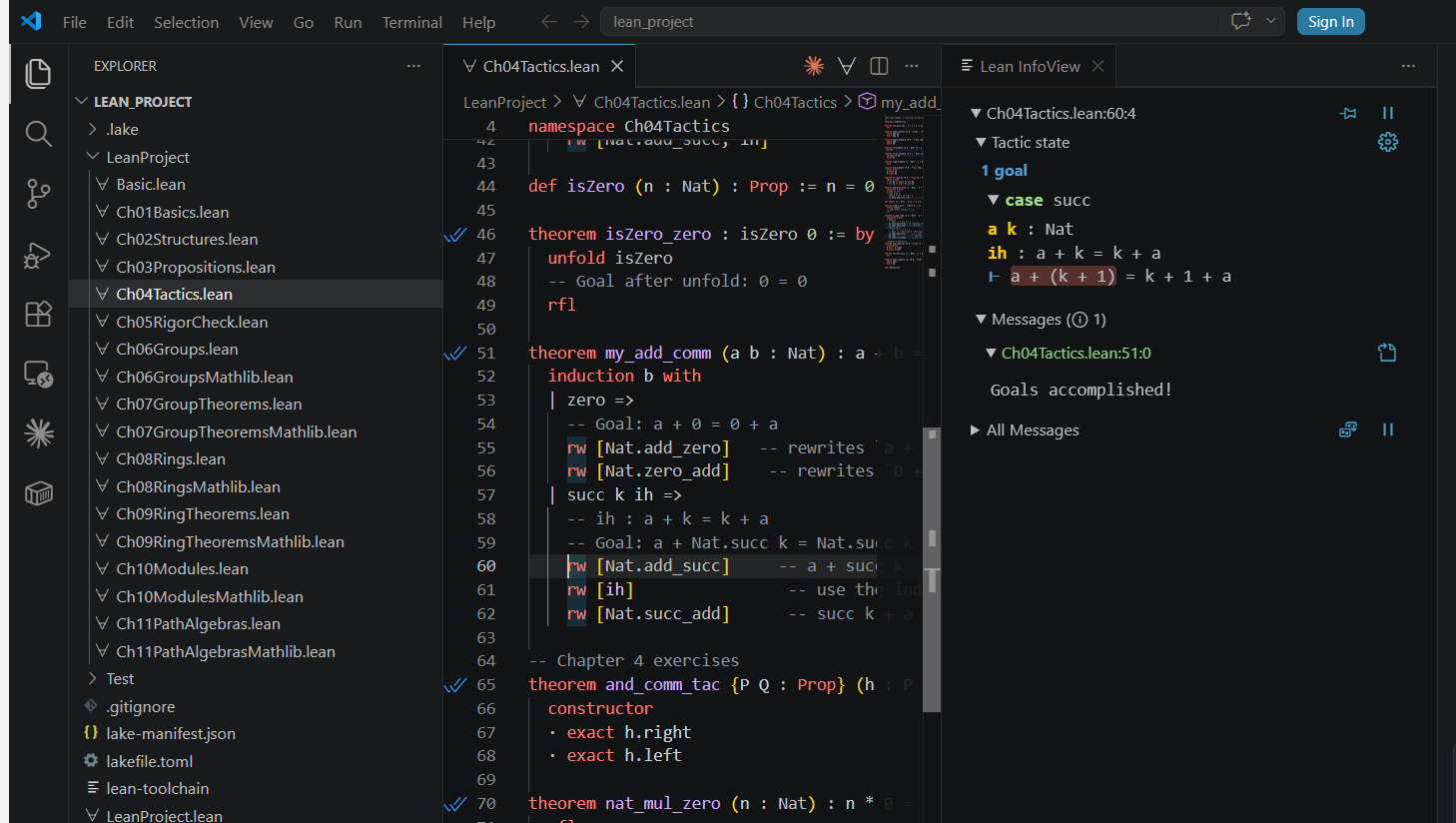Viewport: 1456px width, 823px height.
Task: Open the Extensions view
Action: pos(38,314)
